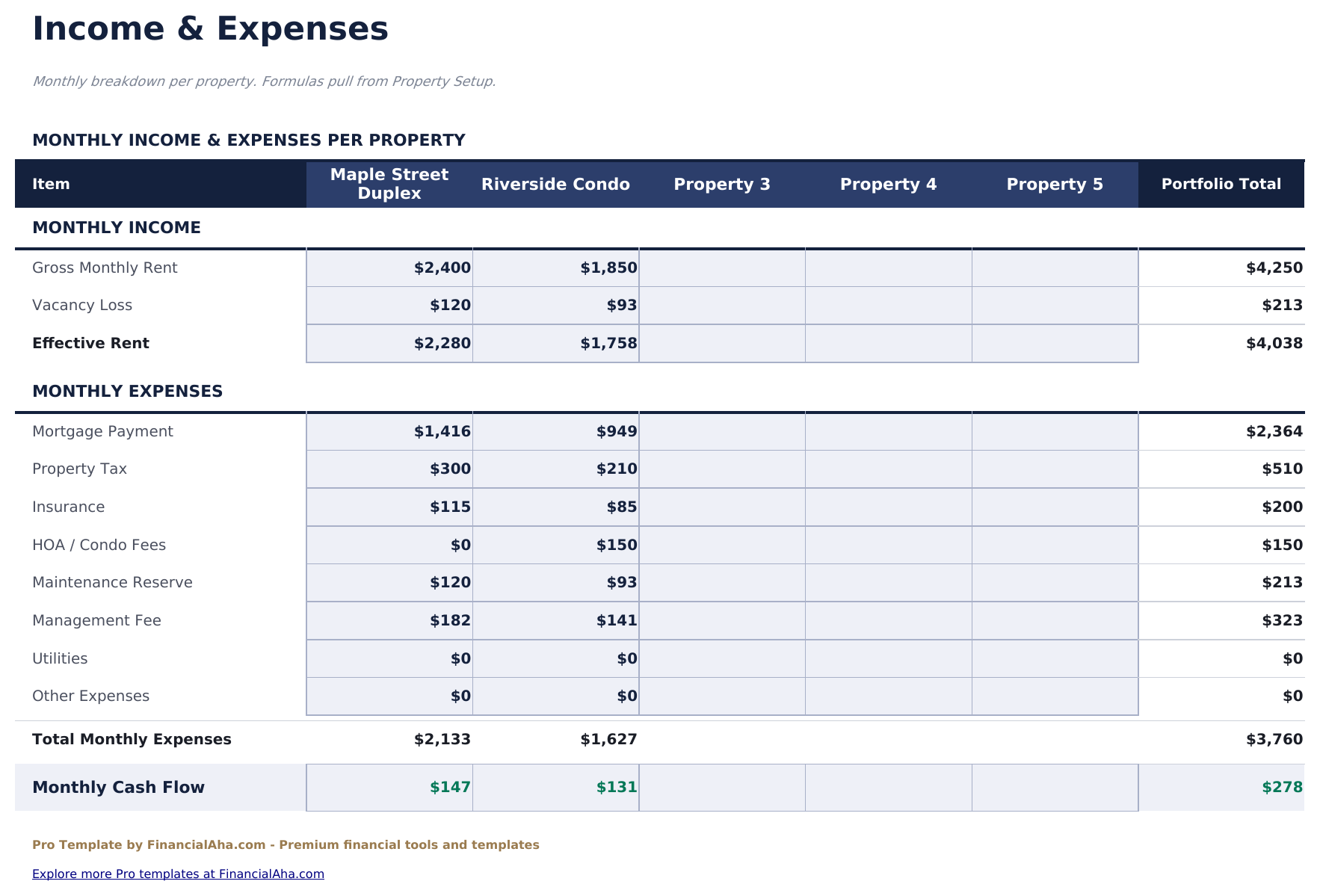
Task: Open the Explore more Pro templates link
Action: pos(178,873)
